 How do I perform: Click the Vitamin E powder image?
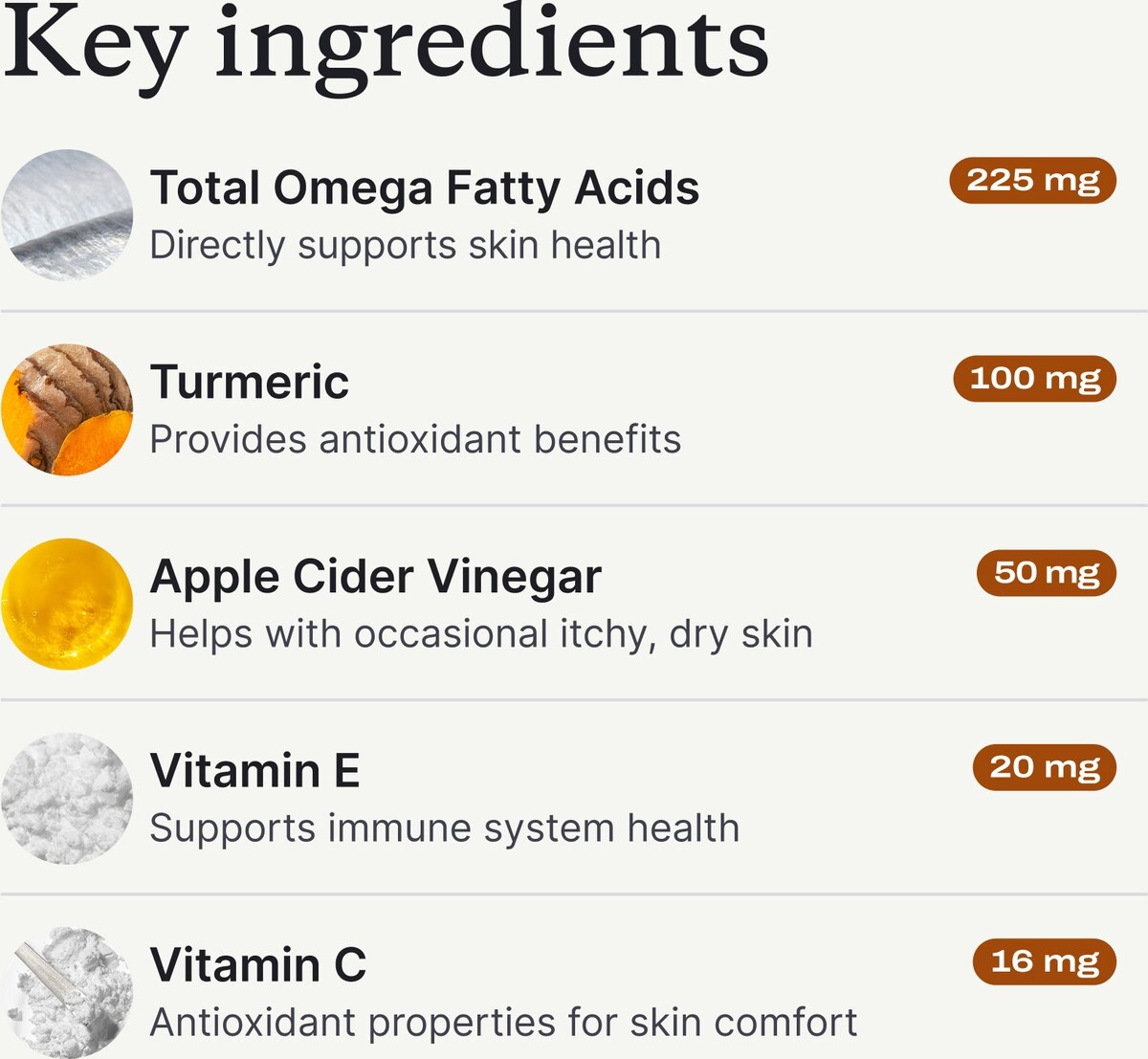click(x=67, y=798)
